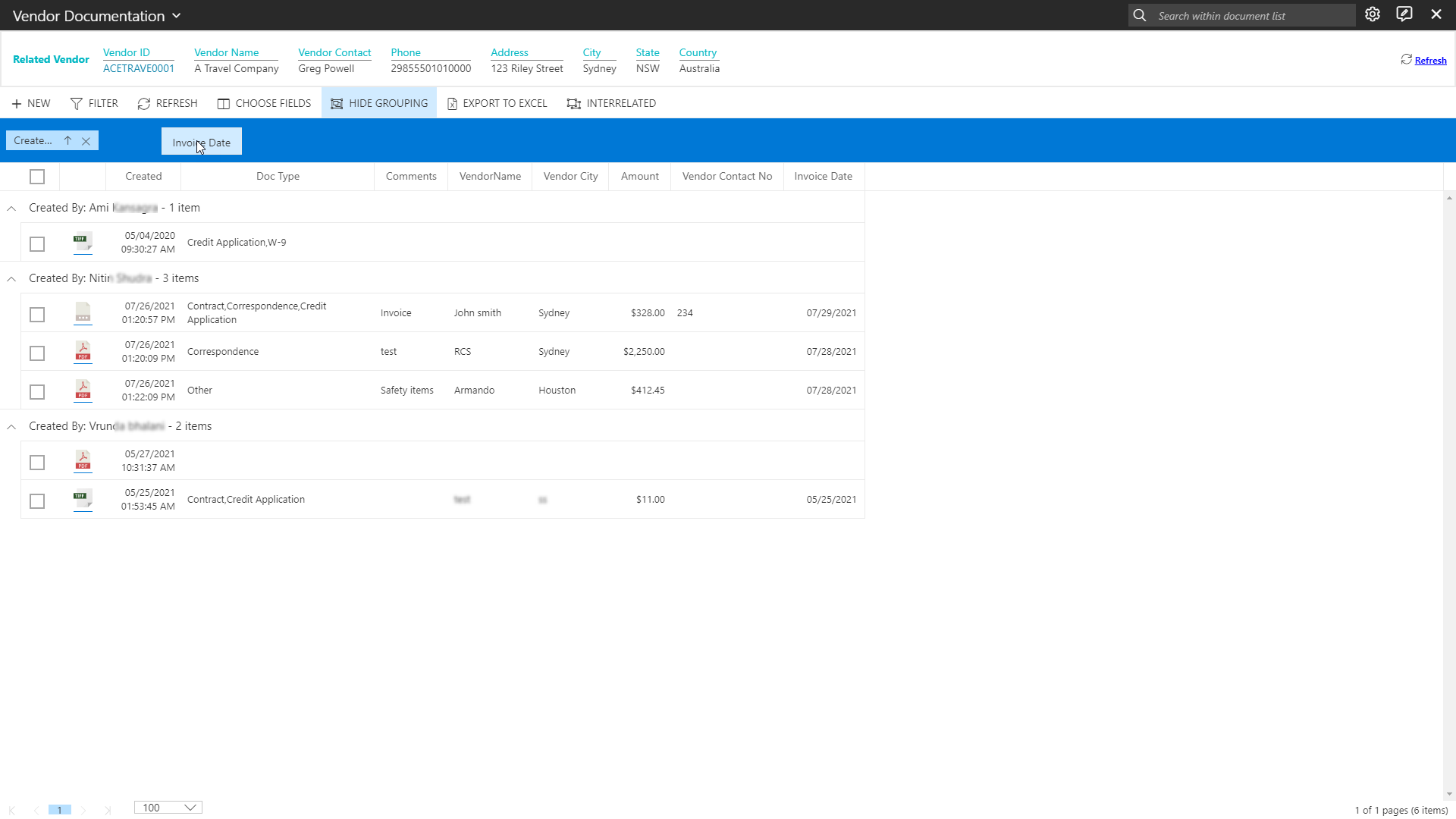Open the Choose Fields option

coord(264,103)
